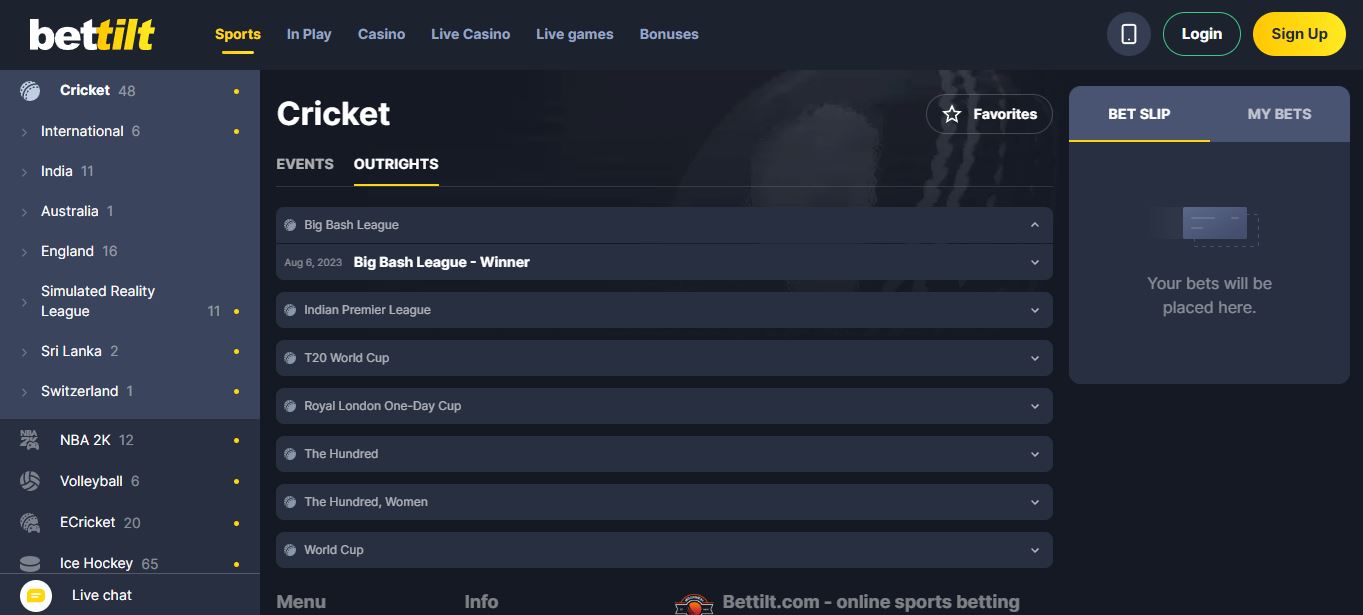
Task: Click the Sign Up button
Action: (1299, 34)
